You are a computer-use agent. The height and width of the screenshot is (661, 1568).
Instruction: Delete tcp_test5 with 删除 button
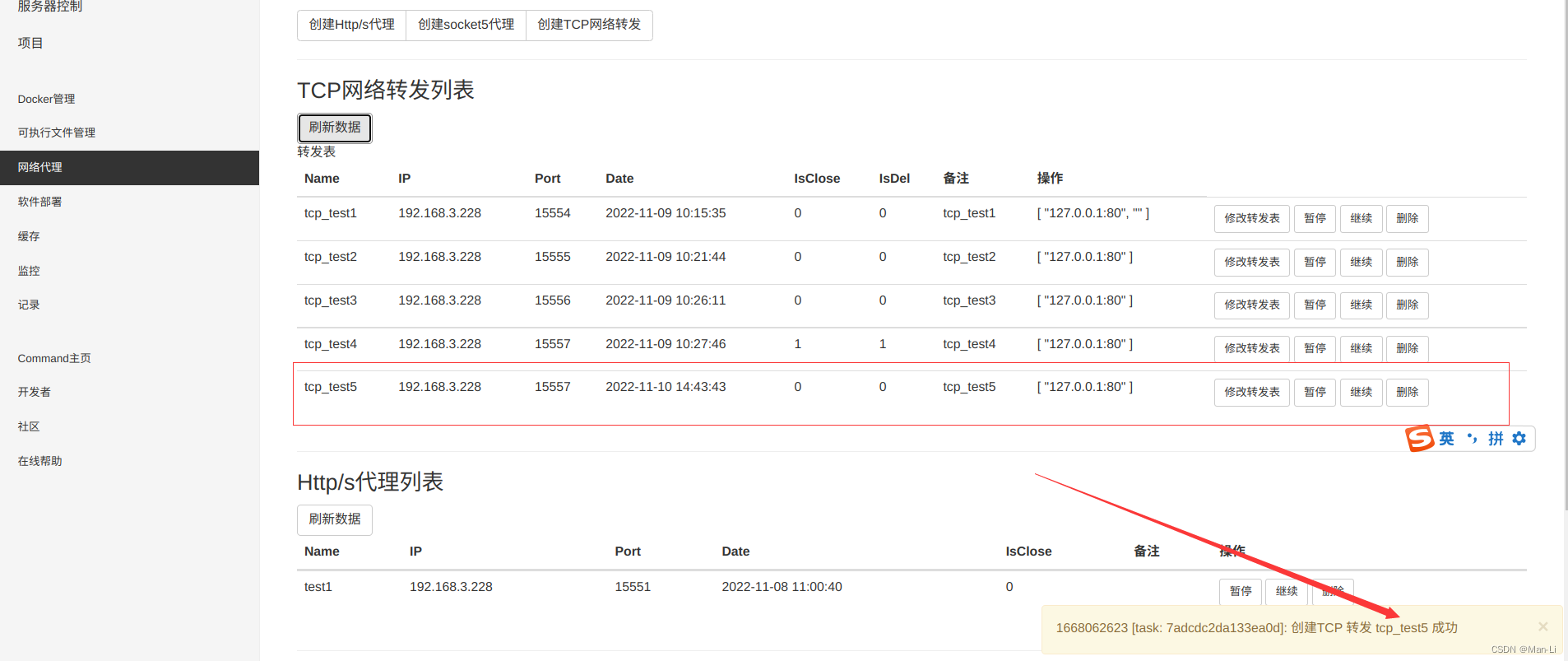coord(1407,393)
